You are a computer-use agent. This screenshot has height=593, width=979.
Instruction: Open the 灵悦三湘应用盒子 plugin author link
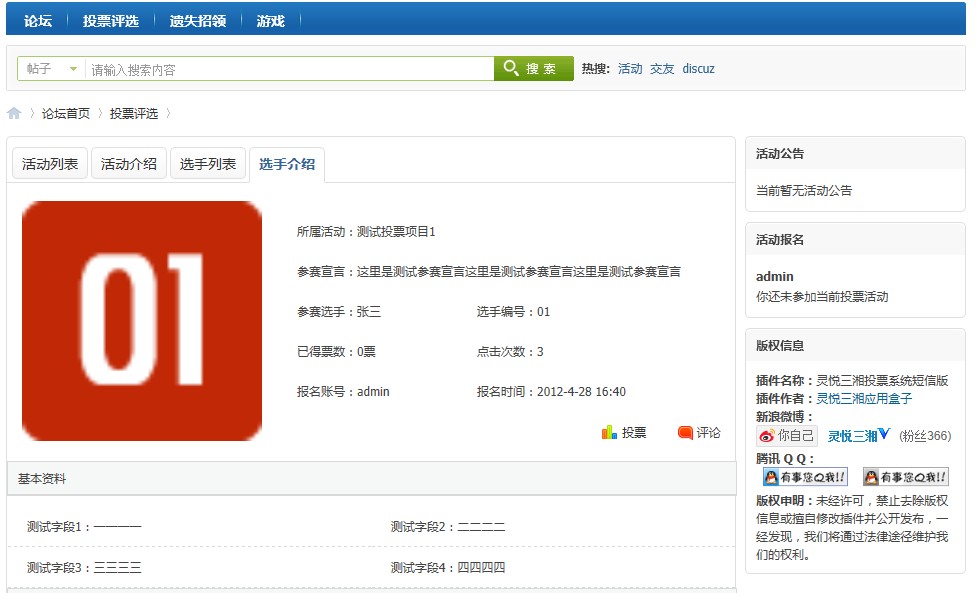864,398
